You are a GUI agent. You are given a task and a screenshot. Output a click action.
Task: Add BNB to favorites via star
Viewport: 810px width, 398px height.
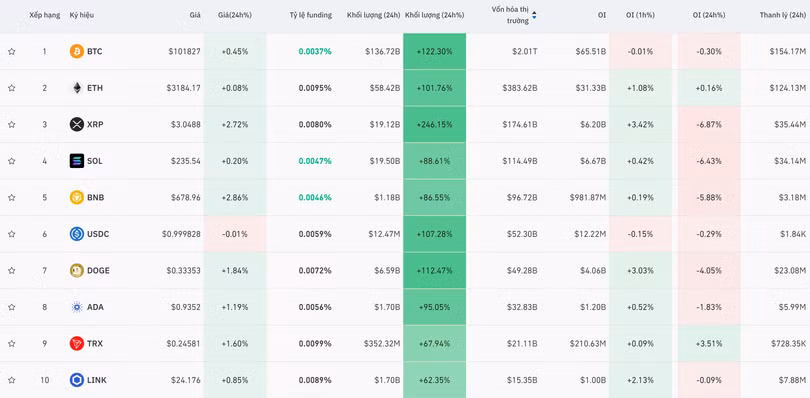[11, 197]
